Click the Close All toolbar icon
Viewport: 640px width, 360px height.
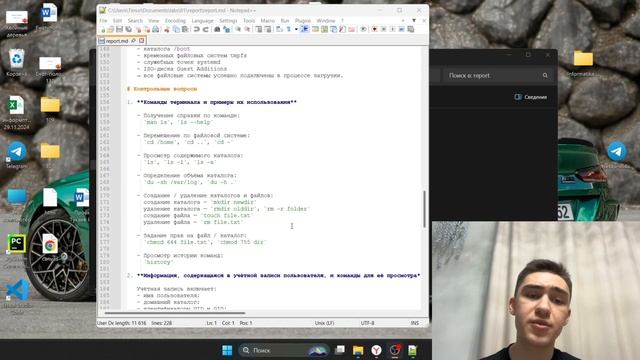pyautogui.click(x=147, y=29)
